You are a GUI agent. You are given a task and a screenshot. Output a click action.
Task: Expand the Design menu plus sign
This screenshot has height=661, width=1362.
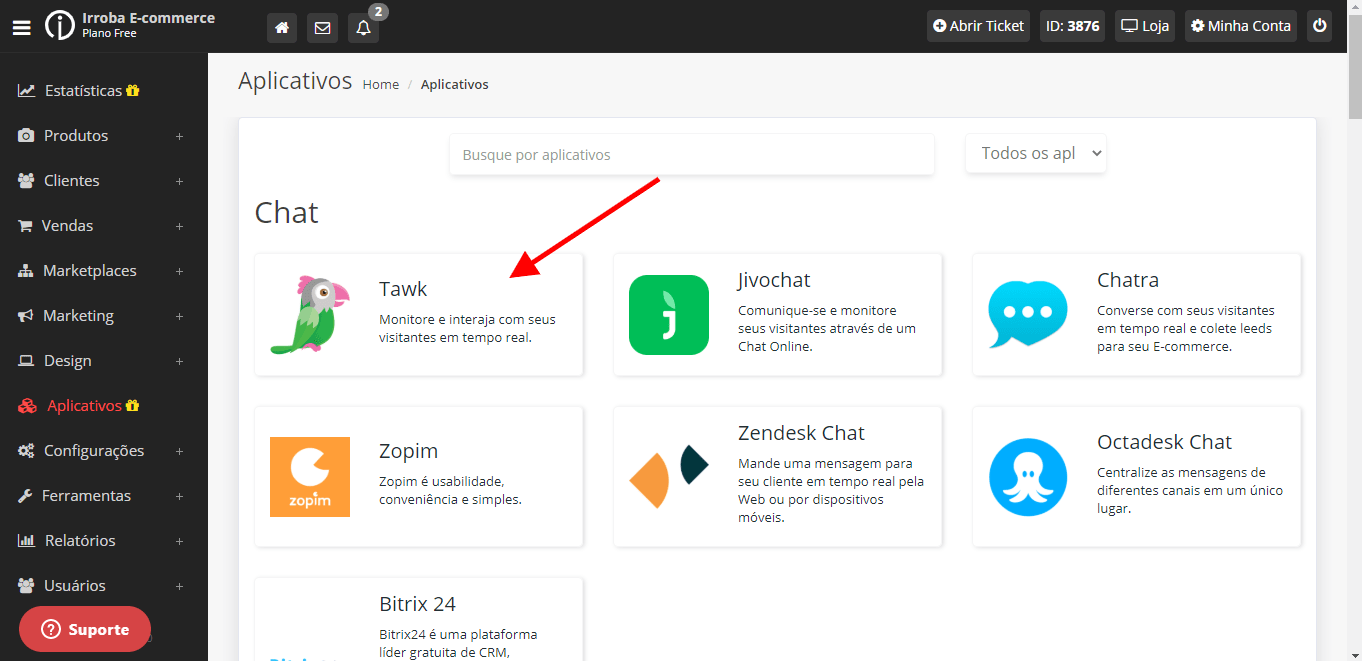pyautogui.click(x=180, y=361)
